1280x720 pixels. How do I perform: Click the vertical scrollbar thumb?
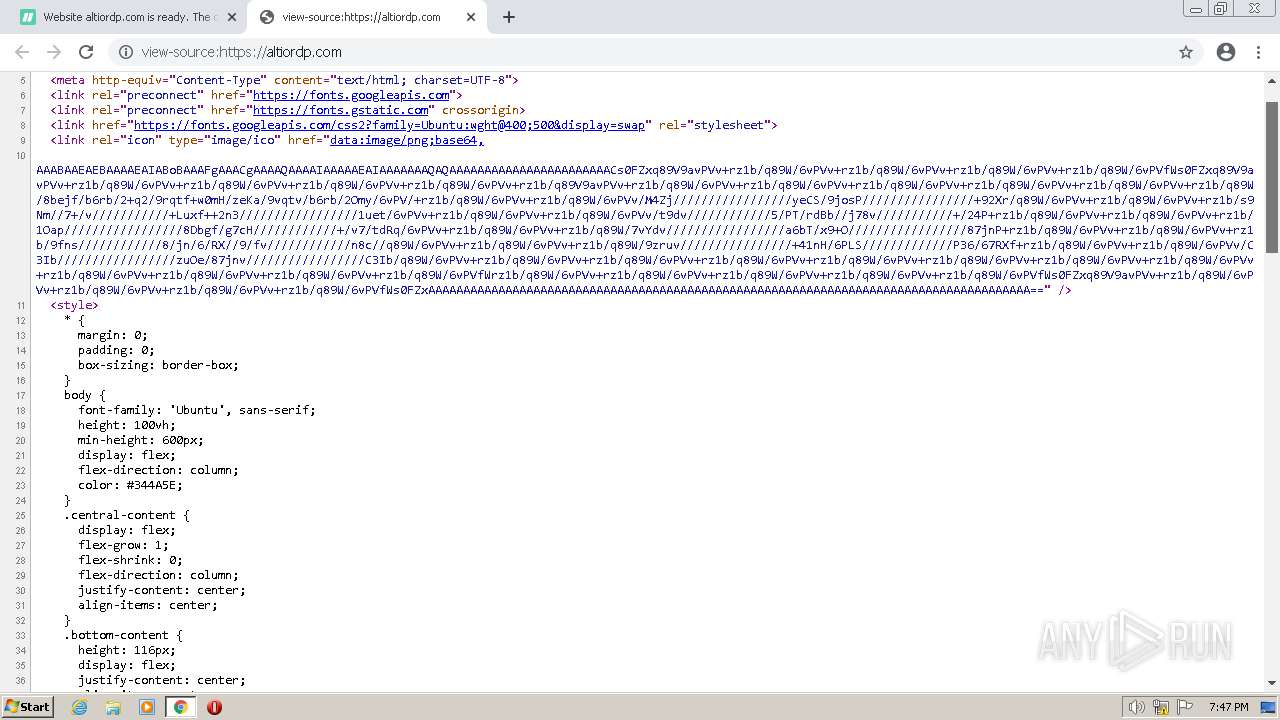tap(1272, 177)
